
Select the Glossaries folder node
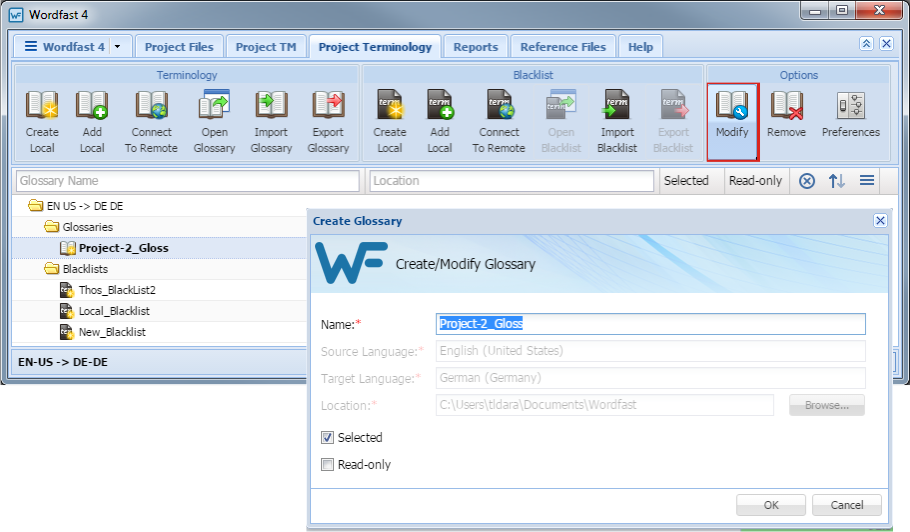click(x=88, y=227)
